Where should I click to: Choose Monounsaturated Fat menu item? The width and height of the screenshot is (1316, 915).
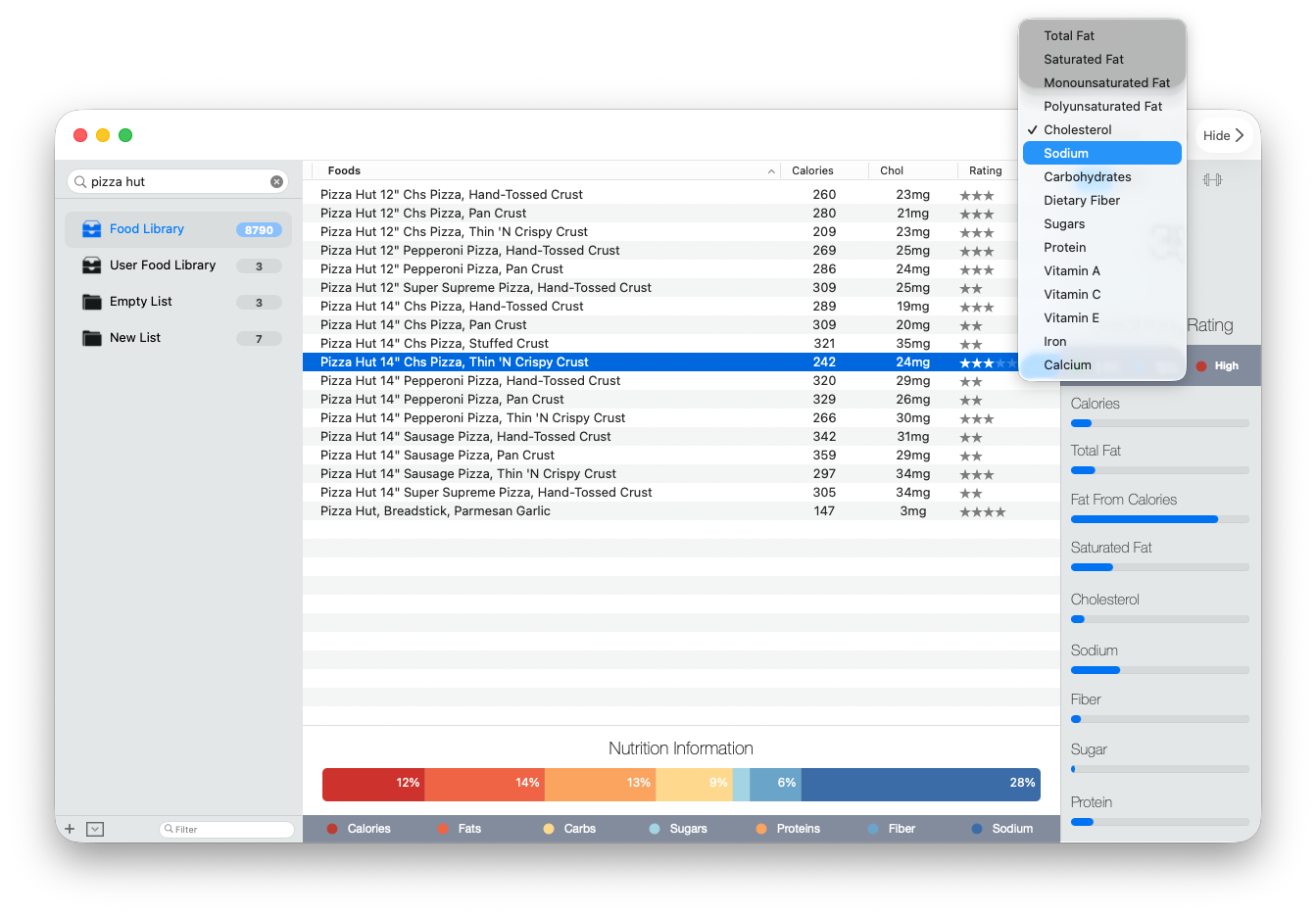click(1102, 82)
